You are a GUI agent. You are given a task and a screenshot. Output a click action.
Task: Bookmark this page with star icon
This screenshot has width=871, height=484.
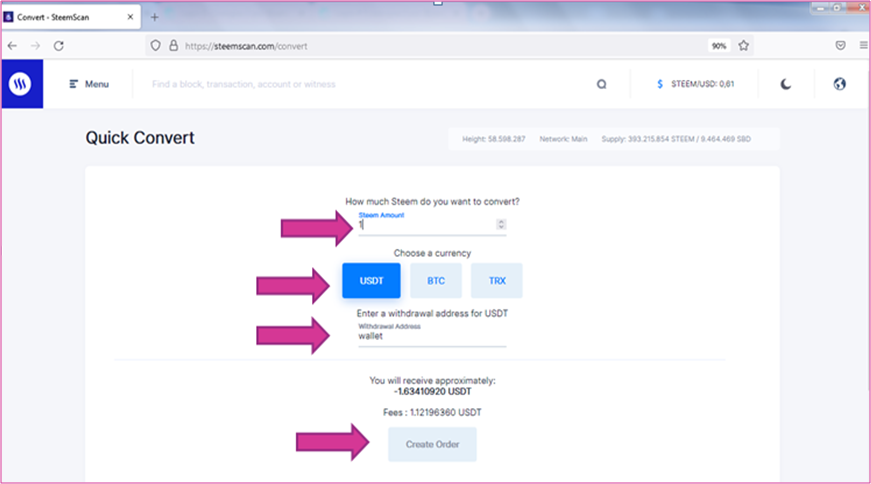click(x=744, y=46)
